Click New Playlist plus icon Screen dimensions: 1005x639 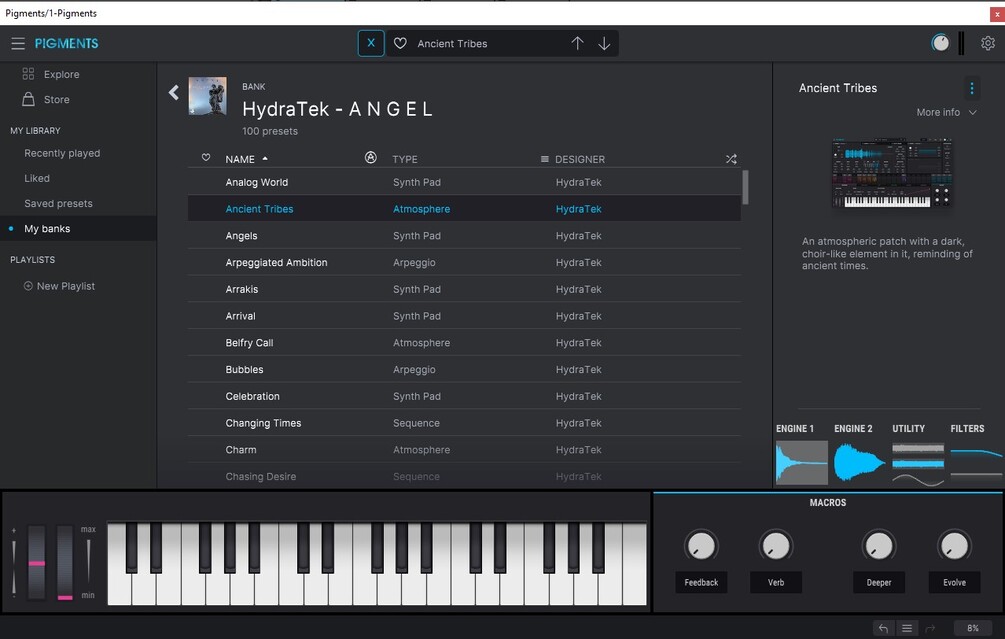coord(28,286)
